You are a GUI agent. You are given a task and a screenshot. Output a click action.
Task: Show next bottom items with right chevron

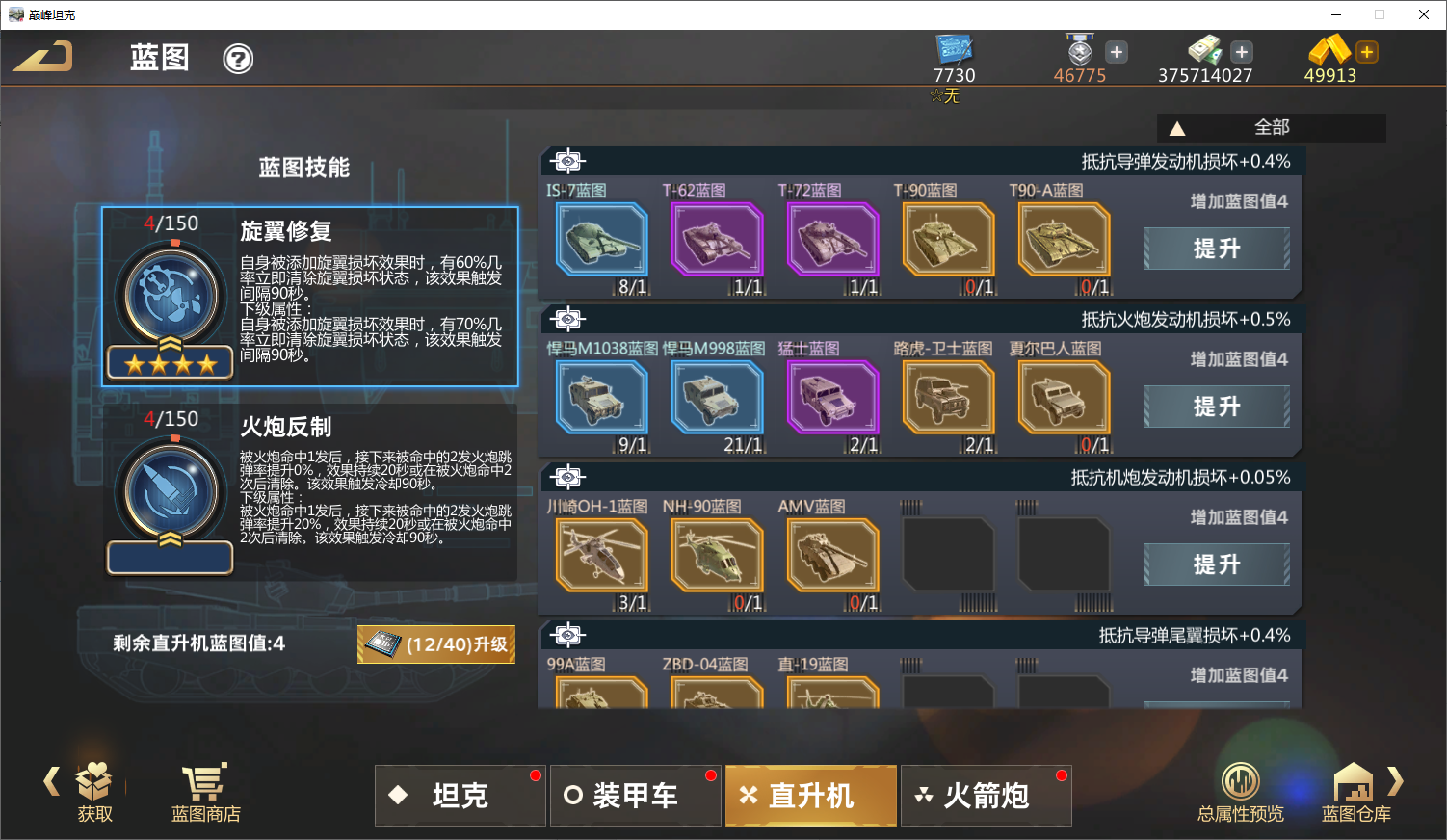click(x=1395, y=780)
